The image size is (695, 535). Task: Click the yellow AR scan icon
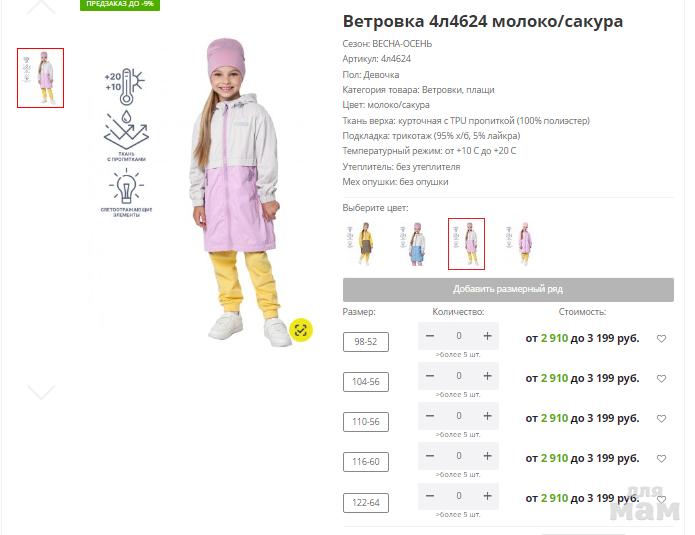(301, 330)
